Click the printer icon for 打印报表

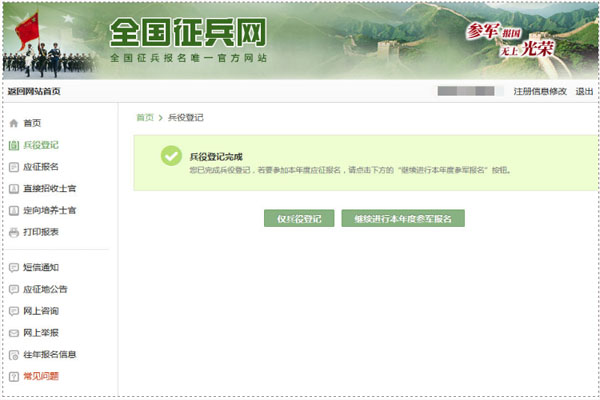point(14,232)
